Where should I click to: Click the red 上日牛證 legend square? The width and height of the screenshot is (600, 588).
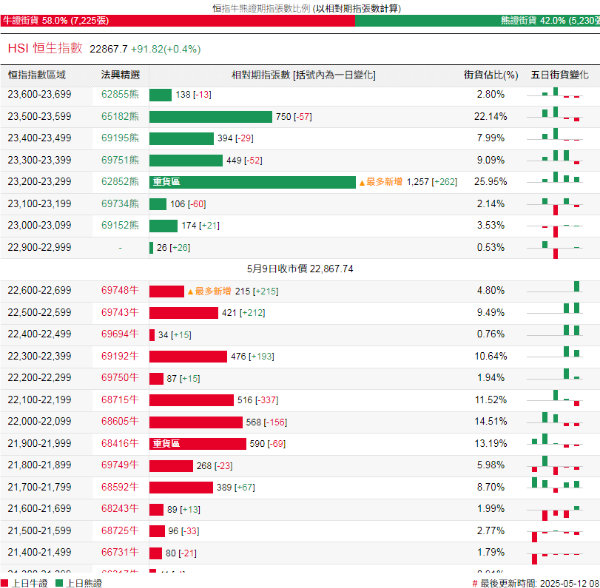click(5, 583)
